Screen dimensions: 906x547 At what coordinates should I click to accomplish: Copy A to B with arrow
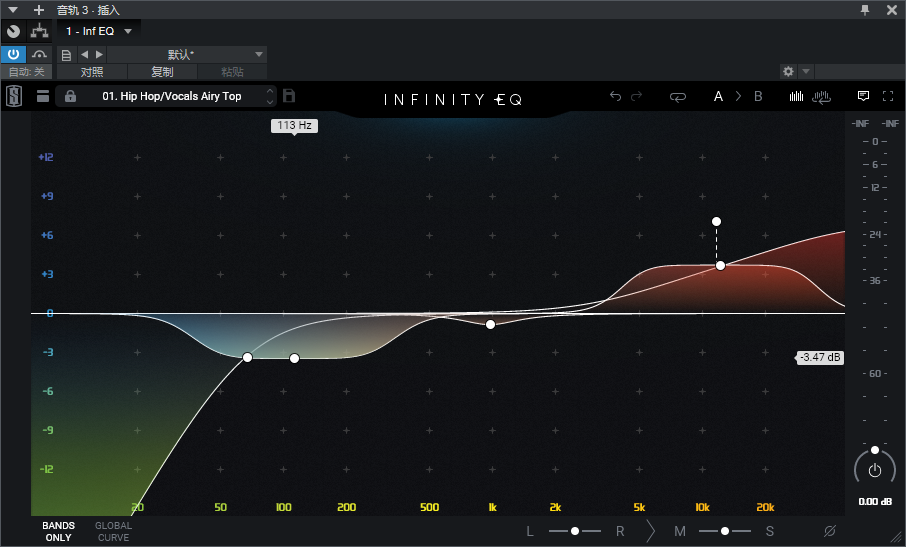pyautogui.click(x=738, y=96)
